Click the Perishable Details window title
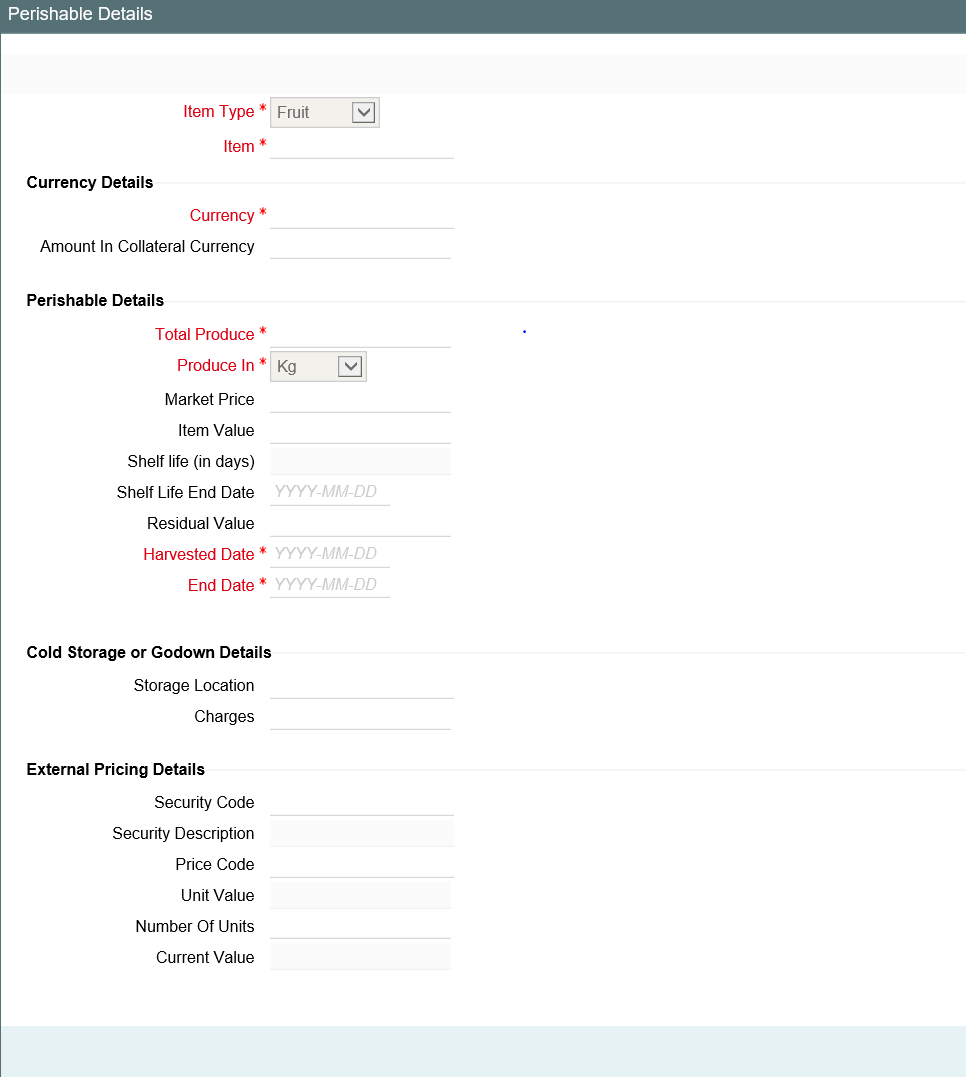Image resolution: width=966 pixels, height=1086 pixels. click(x=80, y=14)
